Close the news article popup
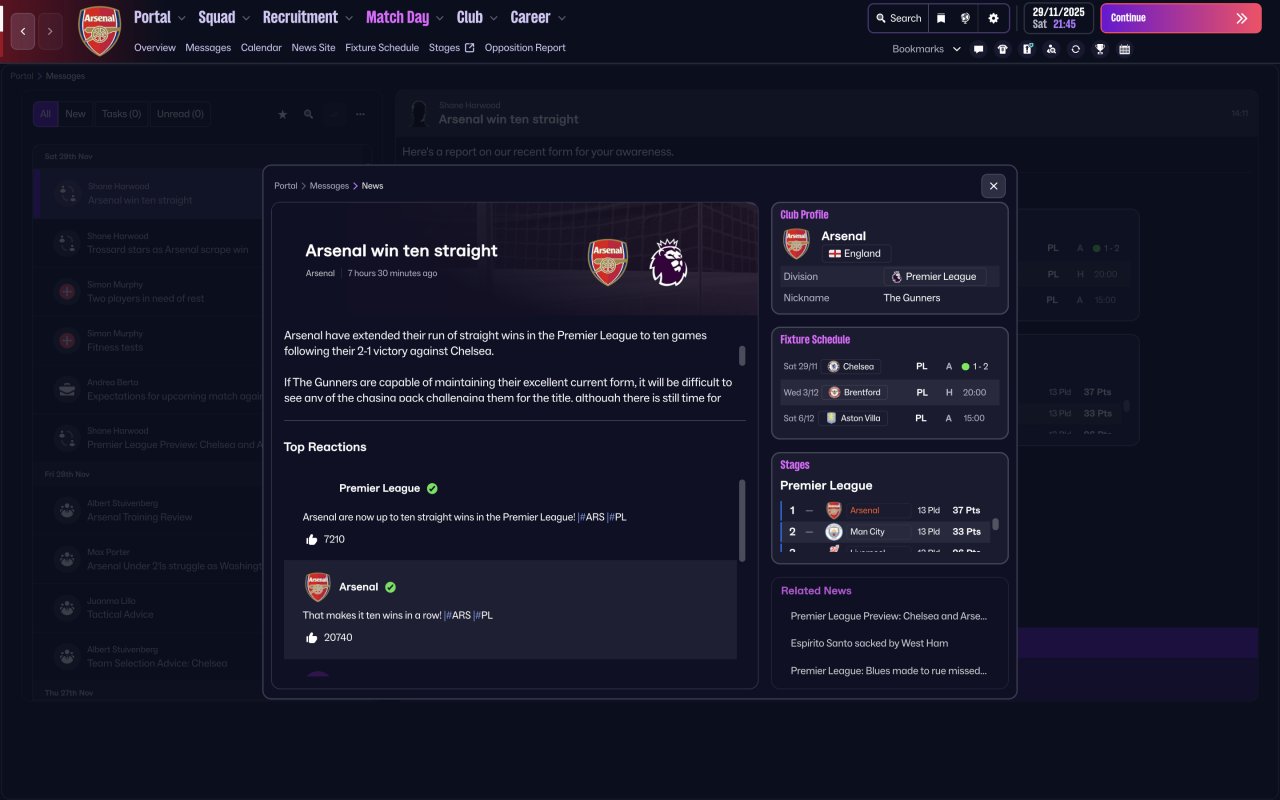Viewport: 1280px width, 800px height. (993, 186)
